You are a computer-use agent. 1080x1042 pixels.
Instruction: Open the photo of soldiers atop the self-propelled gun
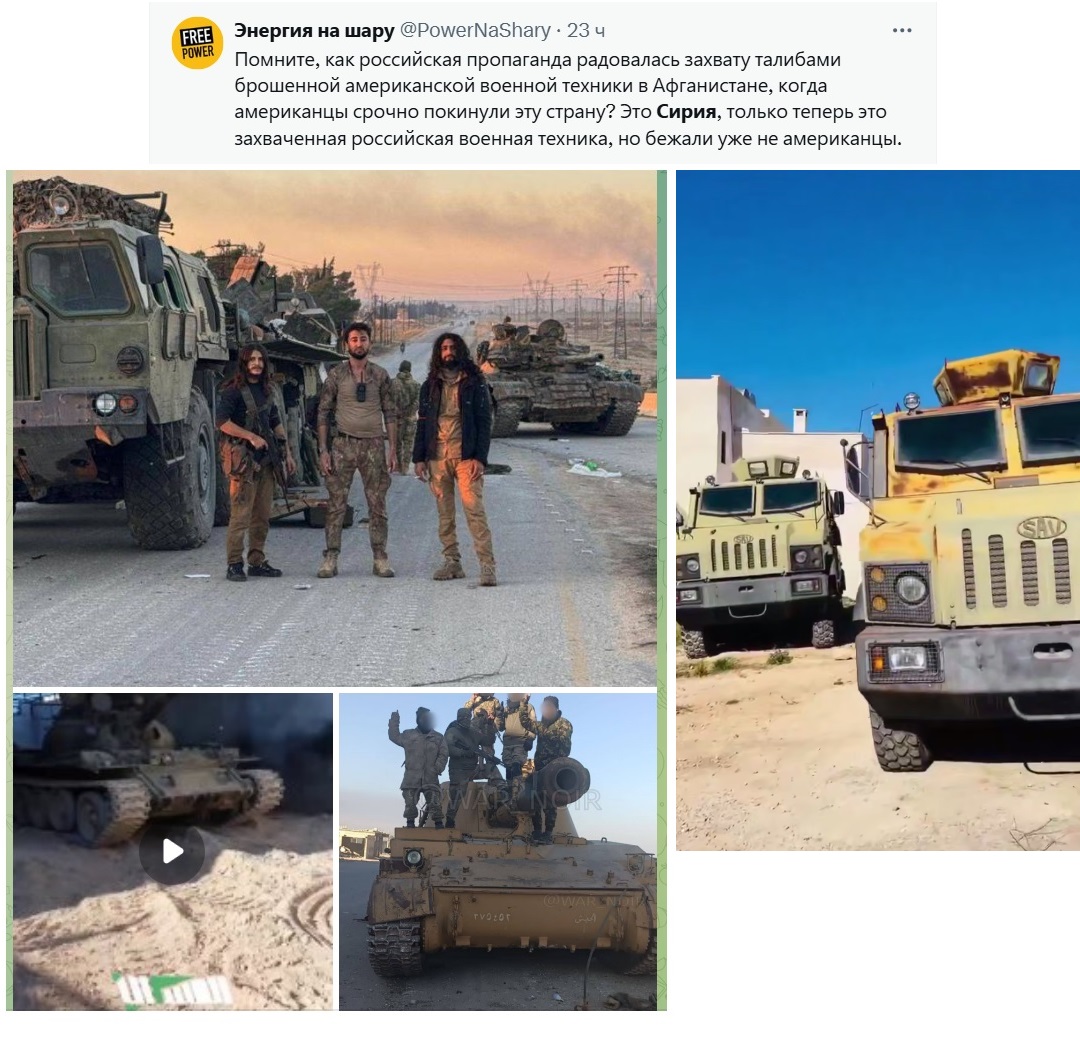pos(497,851)
